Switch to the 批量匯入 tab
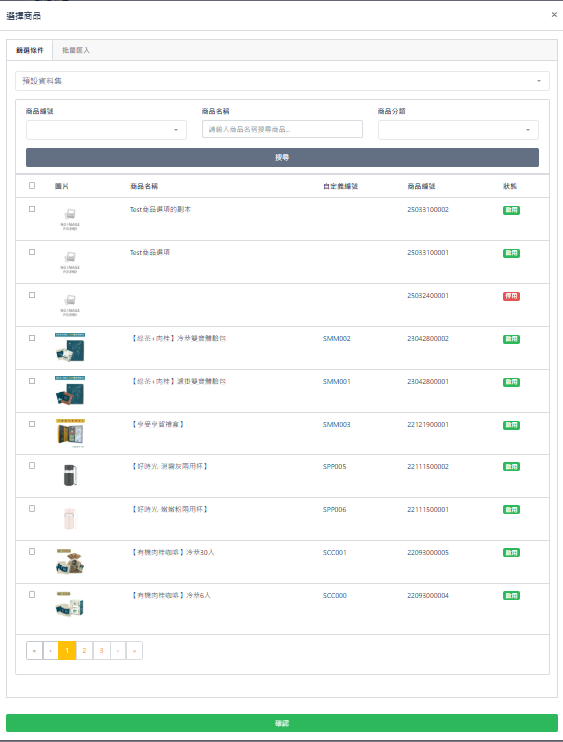The height and width of the screenshot is (742, 563). (76, 50)
